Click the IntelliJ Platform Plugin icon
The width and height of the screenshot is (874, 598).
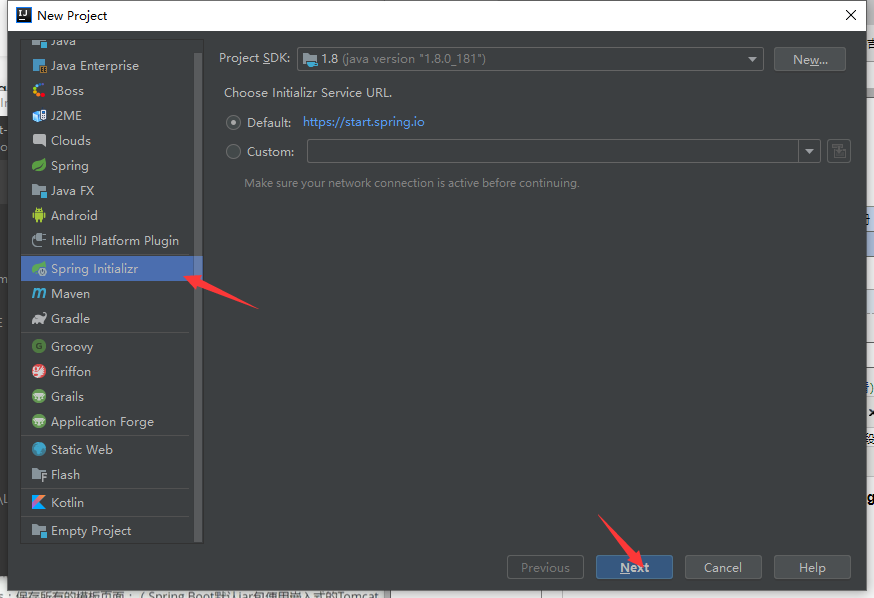[x=39, y=241]
